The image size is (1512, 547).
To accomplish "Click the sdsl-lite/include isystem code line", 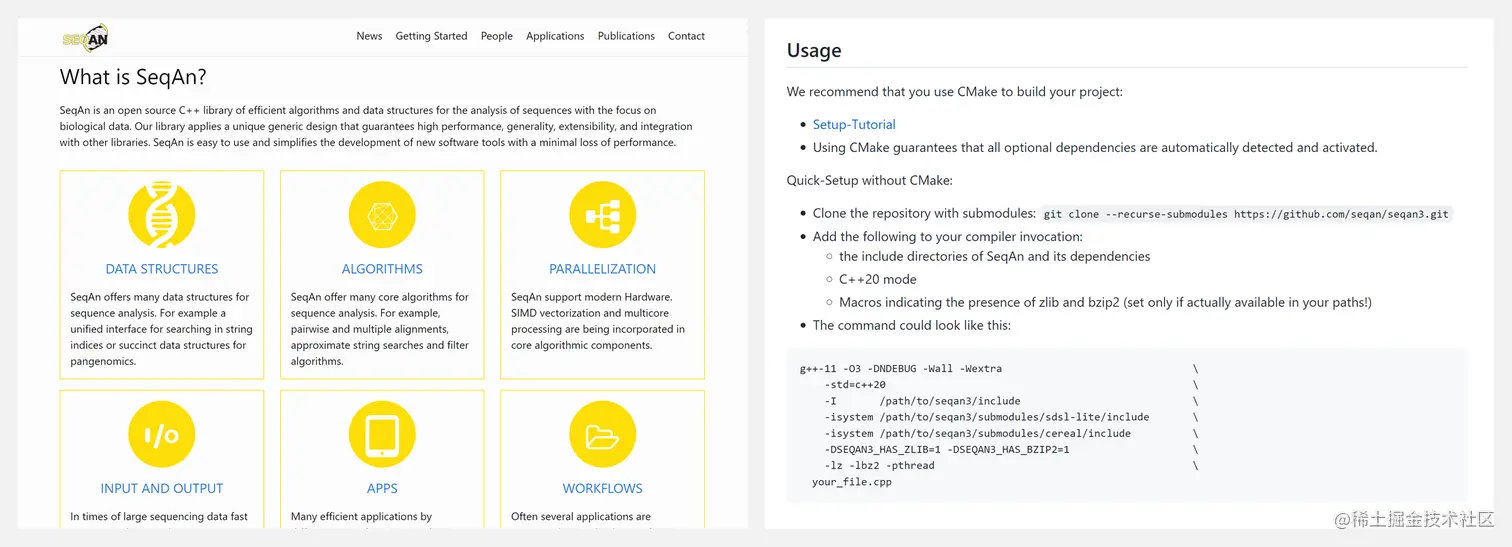I will 987,417.
